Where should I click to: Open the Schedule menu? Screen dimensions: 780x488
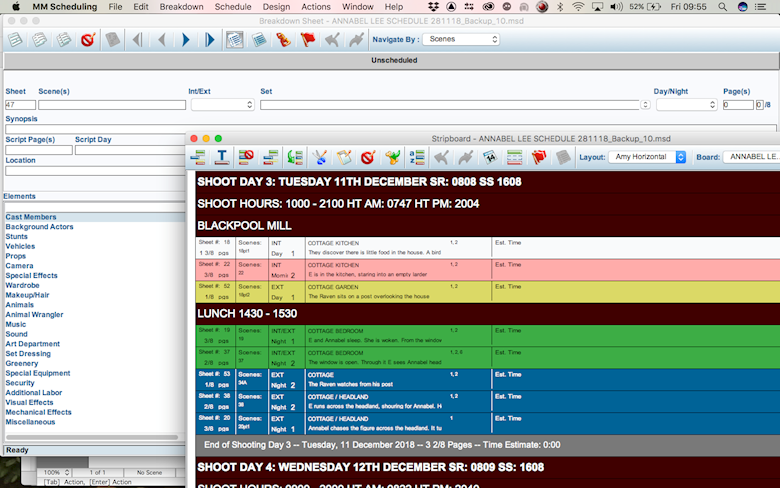233,7
